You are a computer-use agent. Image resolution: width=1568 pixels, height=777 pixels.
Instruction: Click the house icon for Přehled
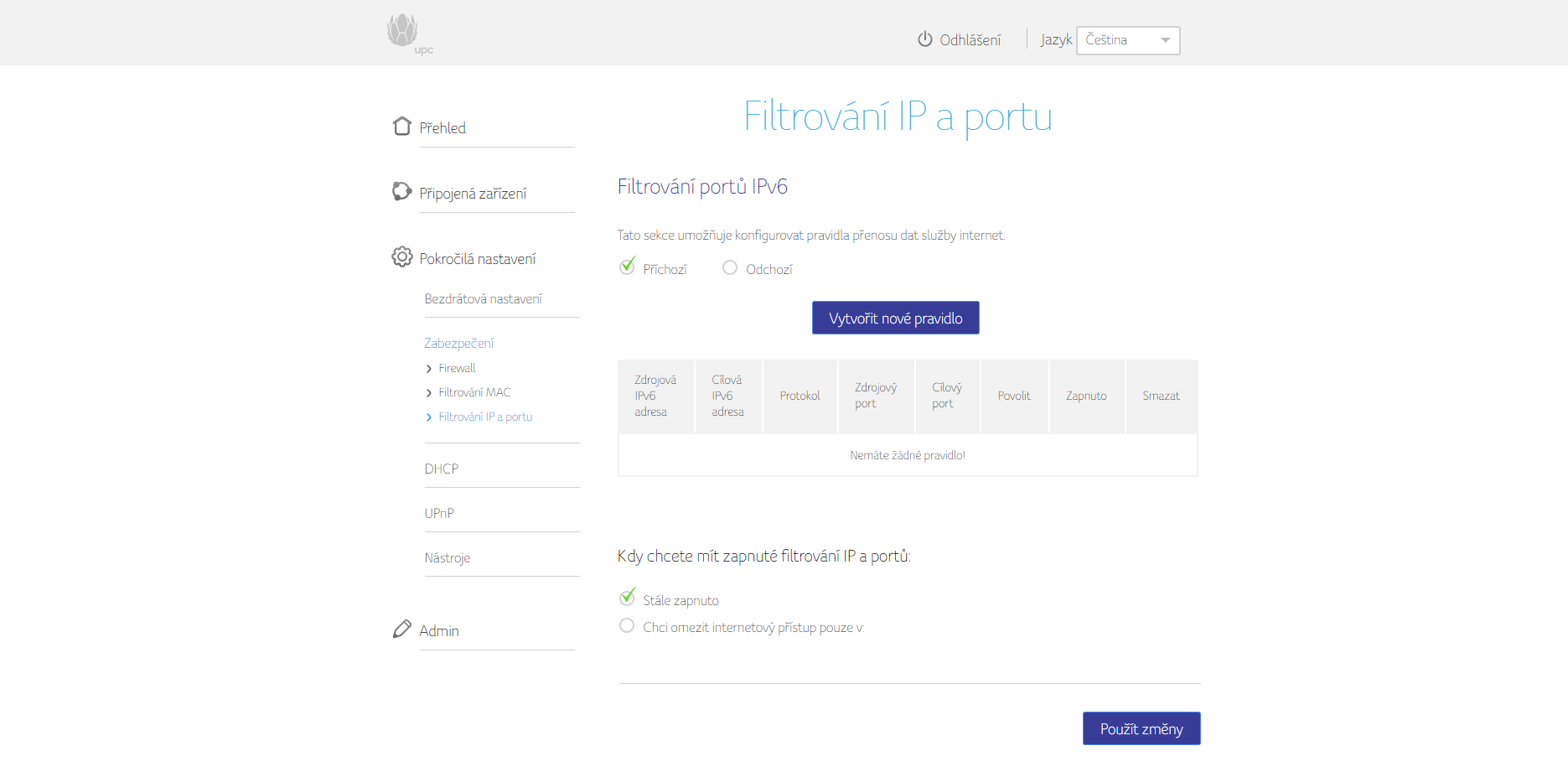pos(401,127)
